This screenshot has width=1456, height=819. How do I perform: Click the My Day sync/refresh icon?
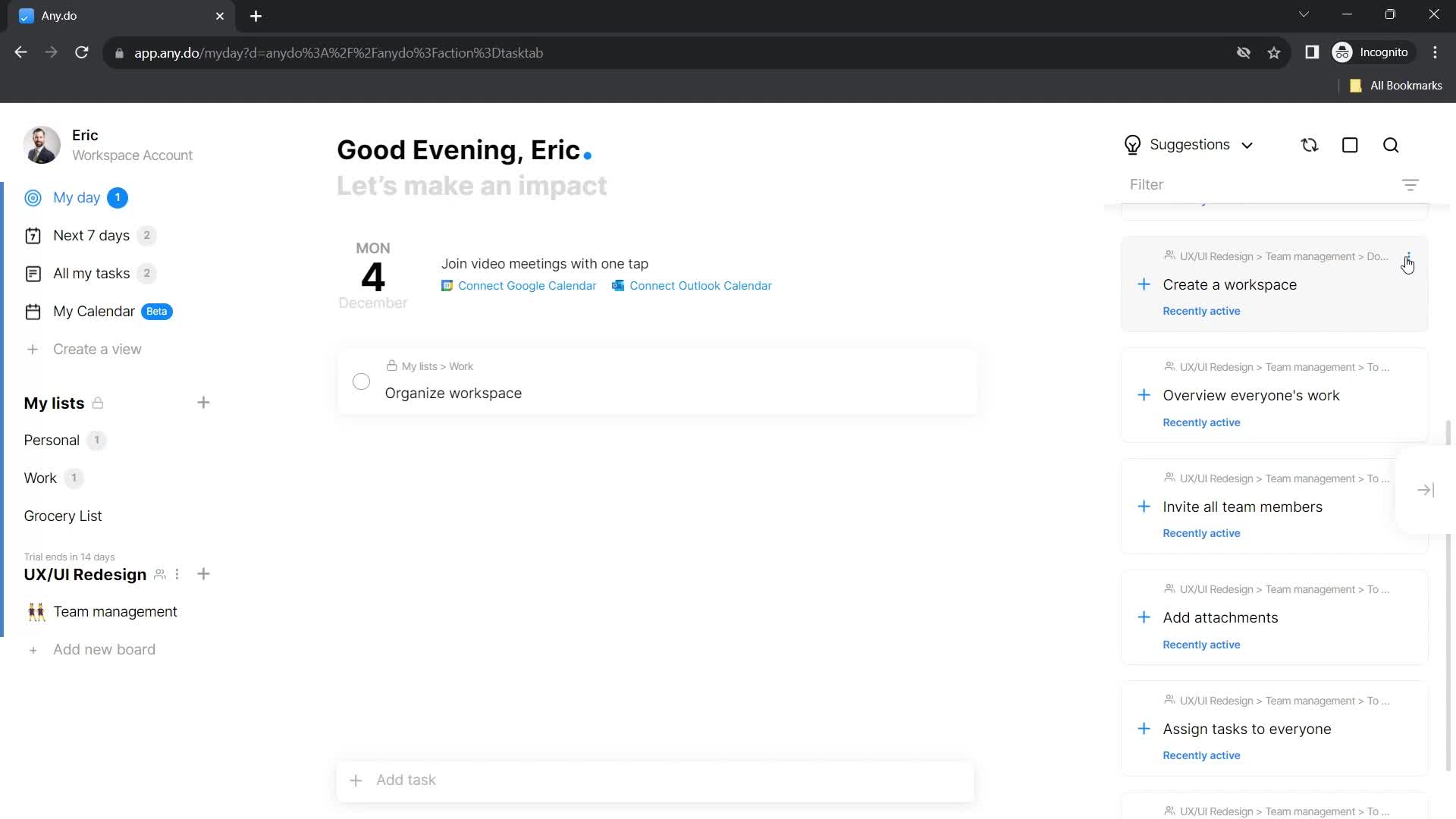(1310, 145)
